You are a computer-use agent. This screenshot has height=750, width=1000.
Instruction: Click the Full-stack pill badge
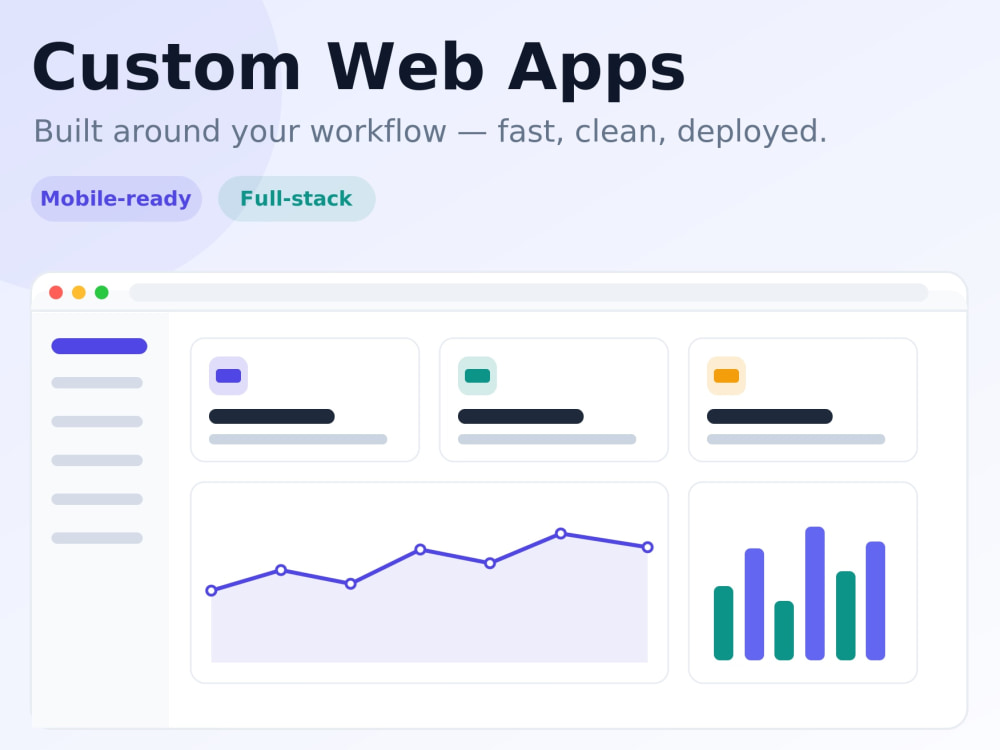click(297, 199)
